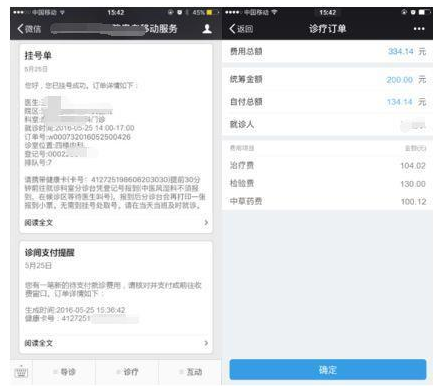The width and height of the screenshot is (433, 386).
Task: Select the 中草药费 100.12 fee item
Action: 328,201
